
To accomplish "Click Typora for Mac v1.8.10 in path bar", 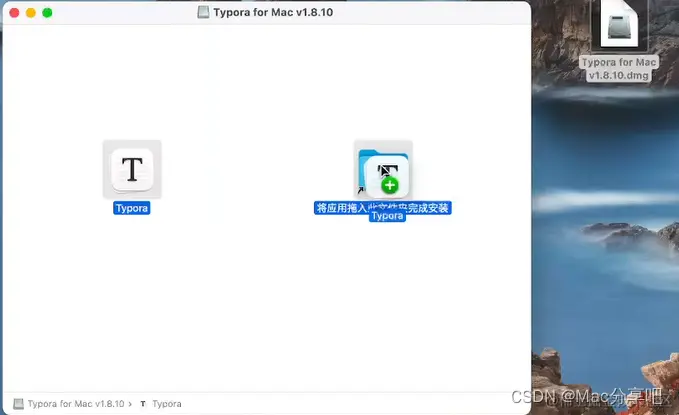I will (x=76, y=404).
